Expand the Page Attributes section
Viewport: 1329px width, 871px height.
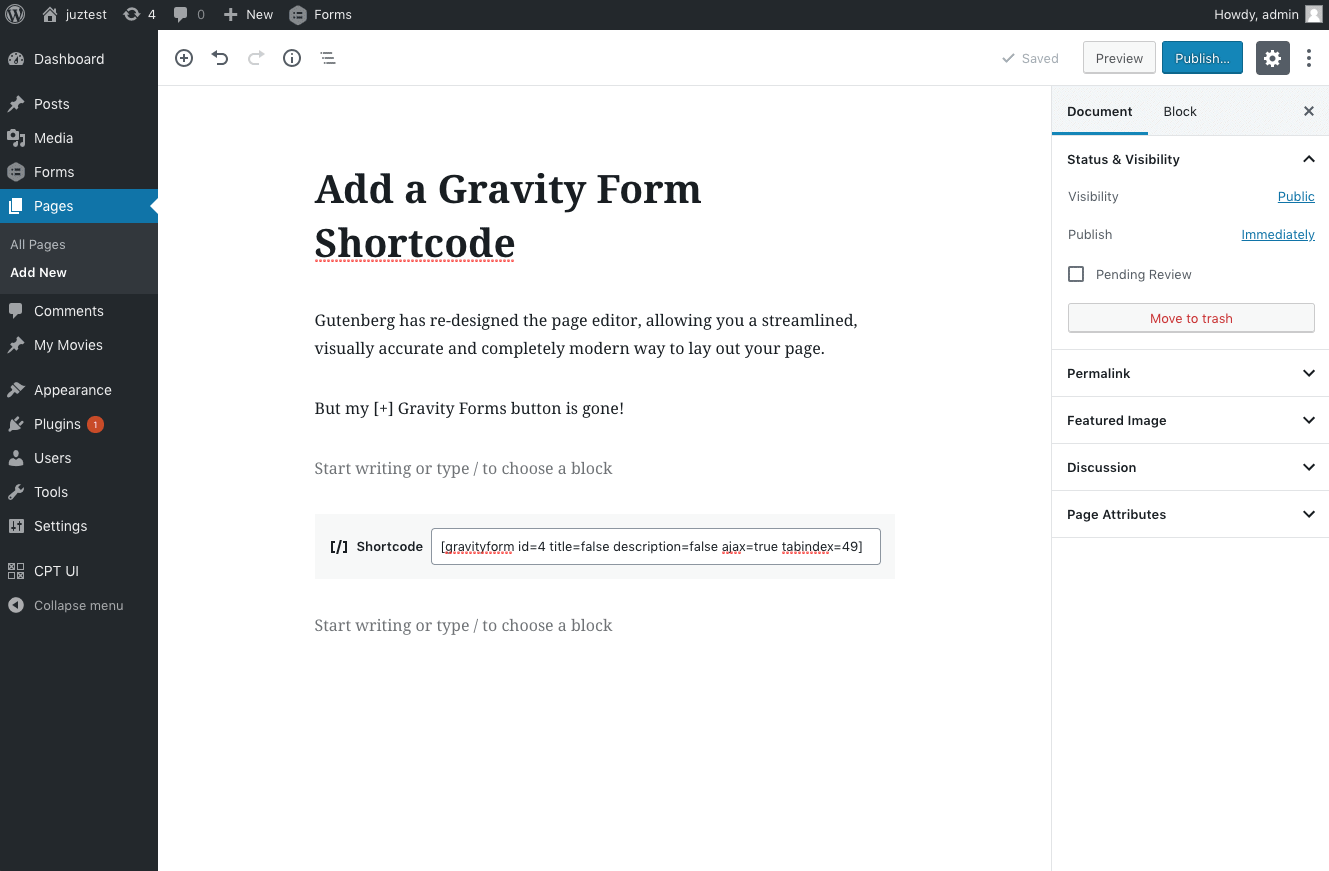[1190, 514]
